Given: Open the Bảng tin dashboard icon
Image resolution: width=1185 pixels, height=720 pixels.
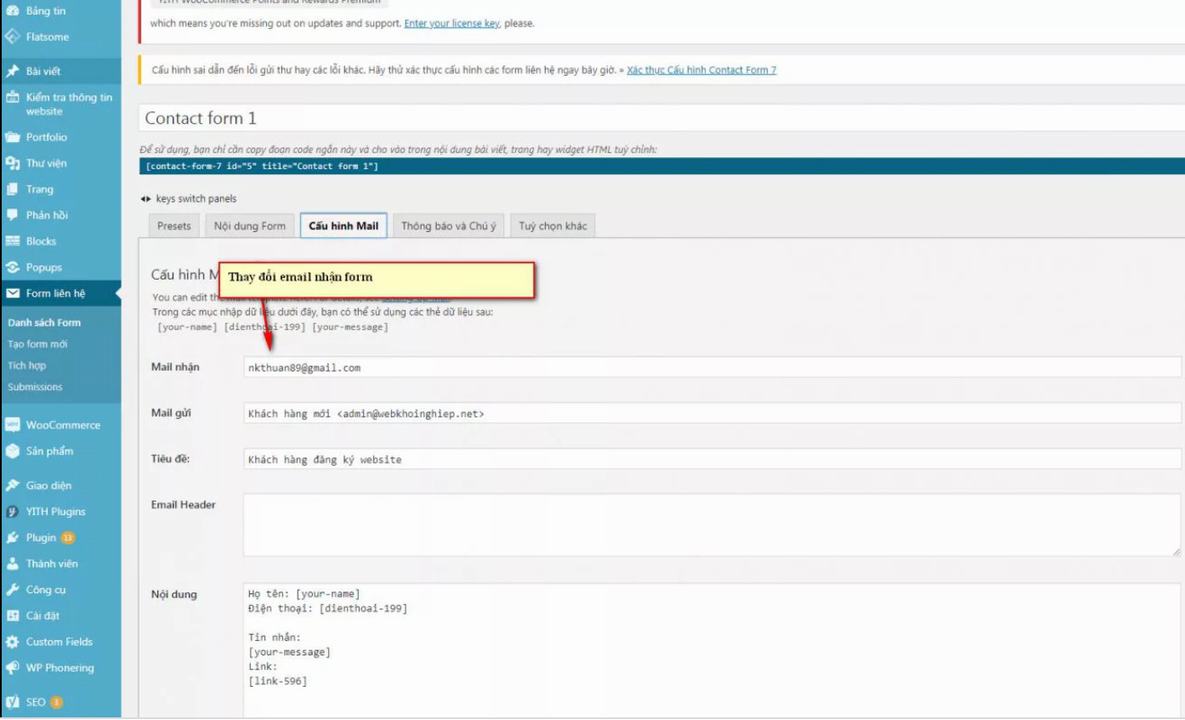Looking at the screenshot, I should [x=13, y=12].
